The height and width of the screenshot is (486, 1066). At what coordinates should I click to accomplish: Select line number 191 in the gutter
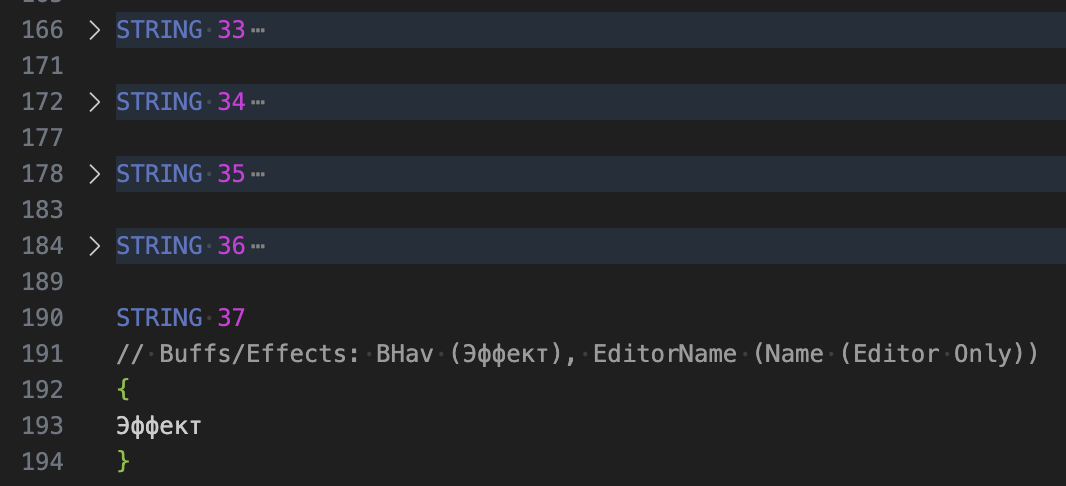[42, 354]
